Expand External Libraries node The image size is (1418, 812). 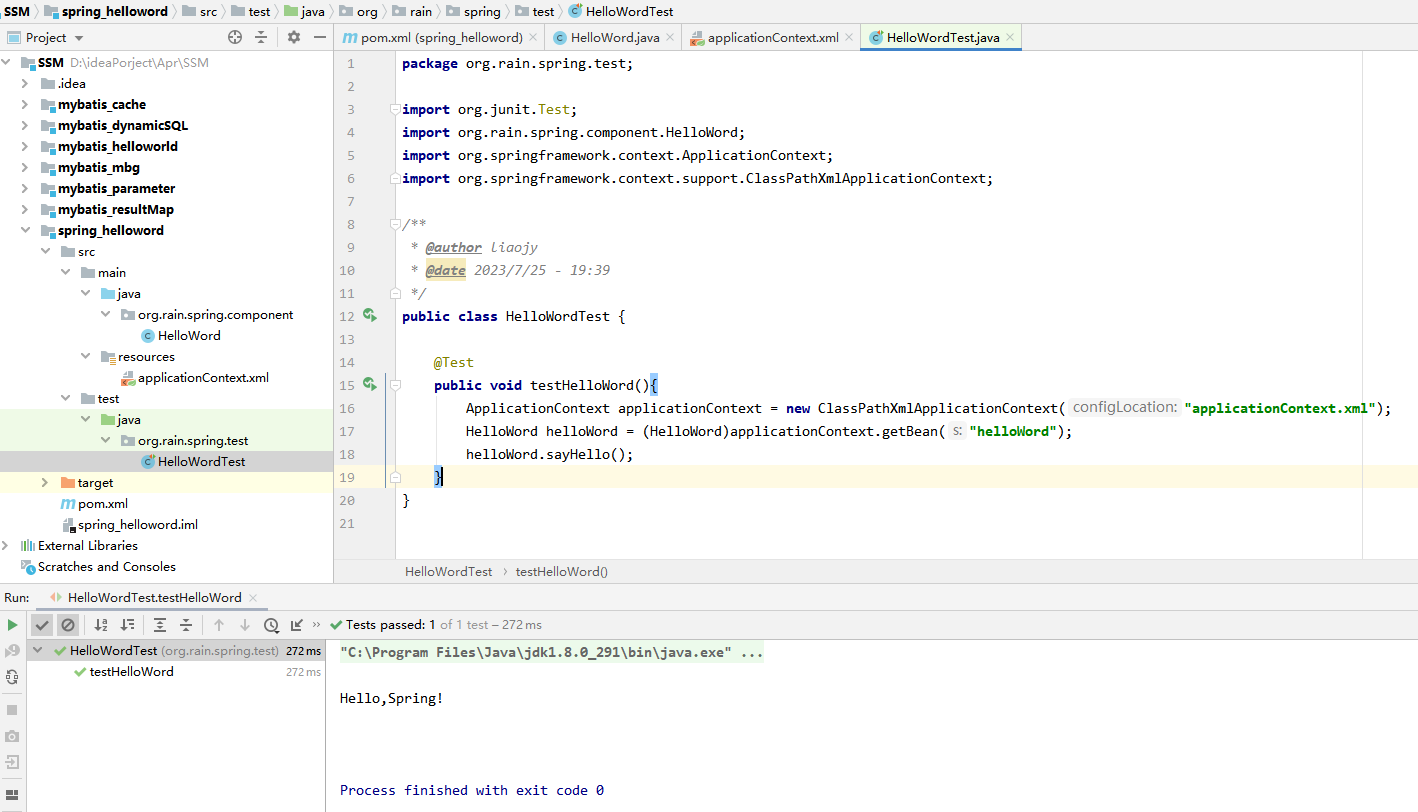(x=7, y=545)
